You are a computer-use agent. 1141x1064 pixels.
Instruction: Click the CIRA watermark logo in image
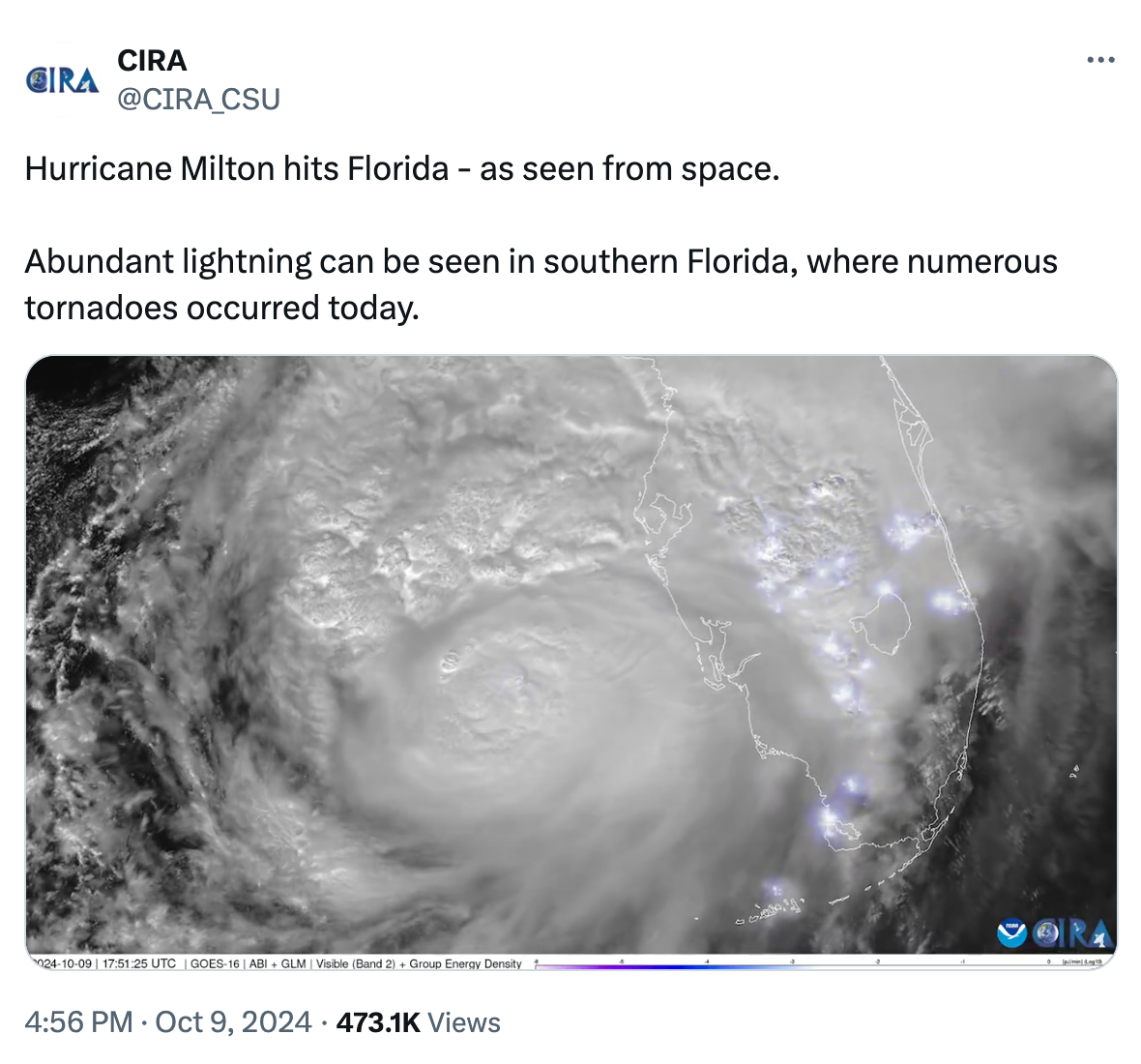click(1073, 933)
